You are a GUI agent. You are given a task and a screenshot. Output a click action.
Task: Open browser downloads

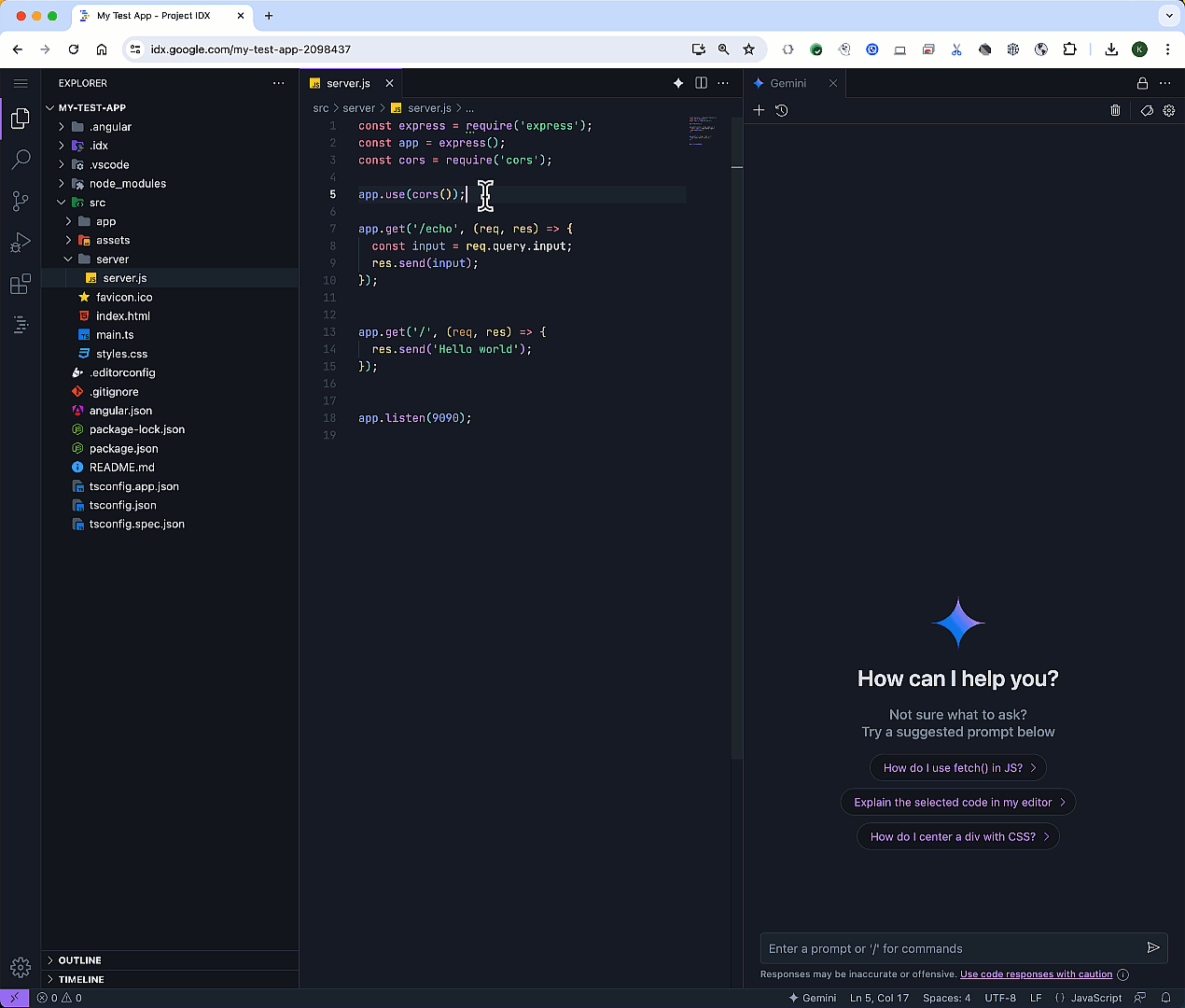[1111, 49]
